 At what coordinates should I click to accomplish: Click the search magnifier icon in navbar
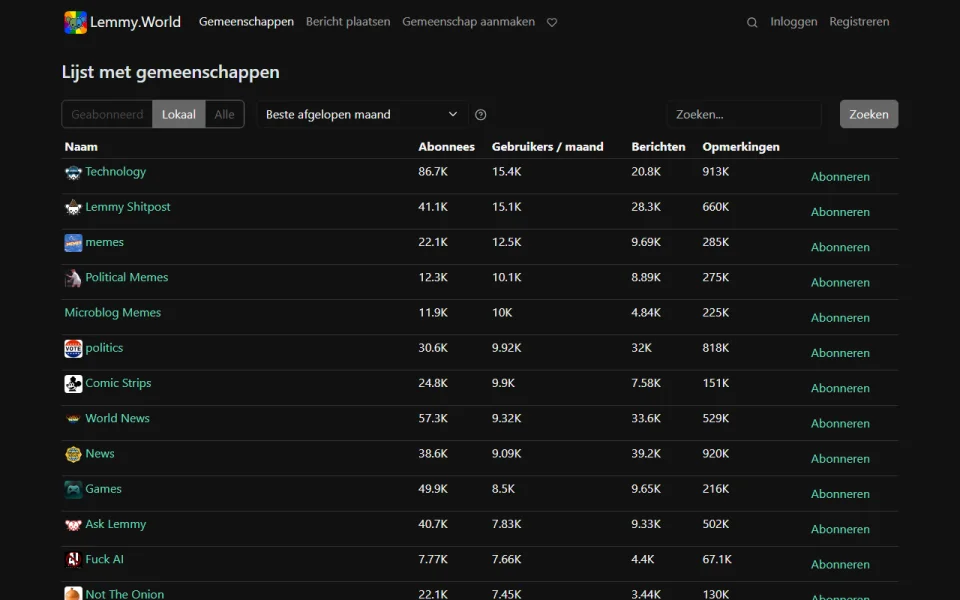tap(752, 23)
